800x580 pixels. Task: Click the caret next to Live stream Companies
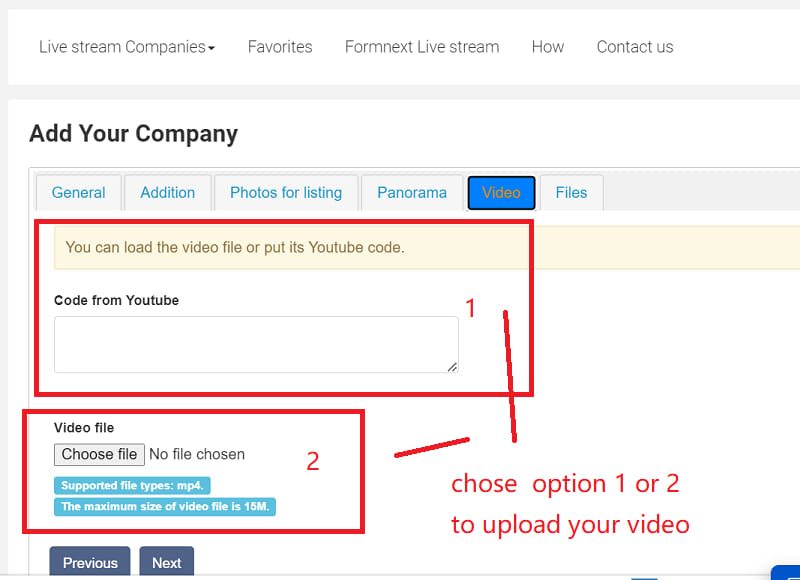(211, 48)
